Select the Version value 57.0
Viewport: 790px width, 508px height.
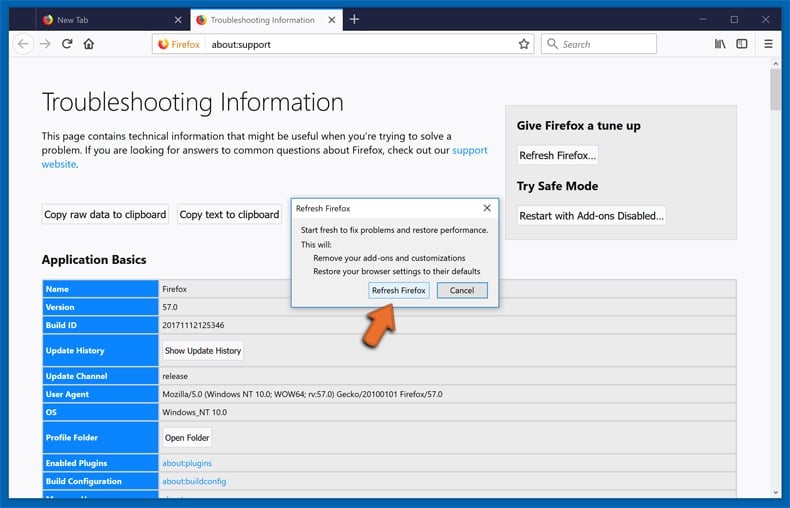pyautogui.click(x=170, y=307)
